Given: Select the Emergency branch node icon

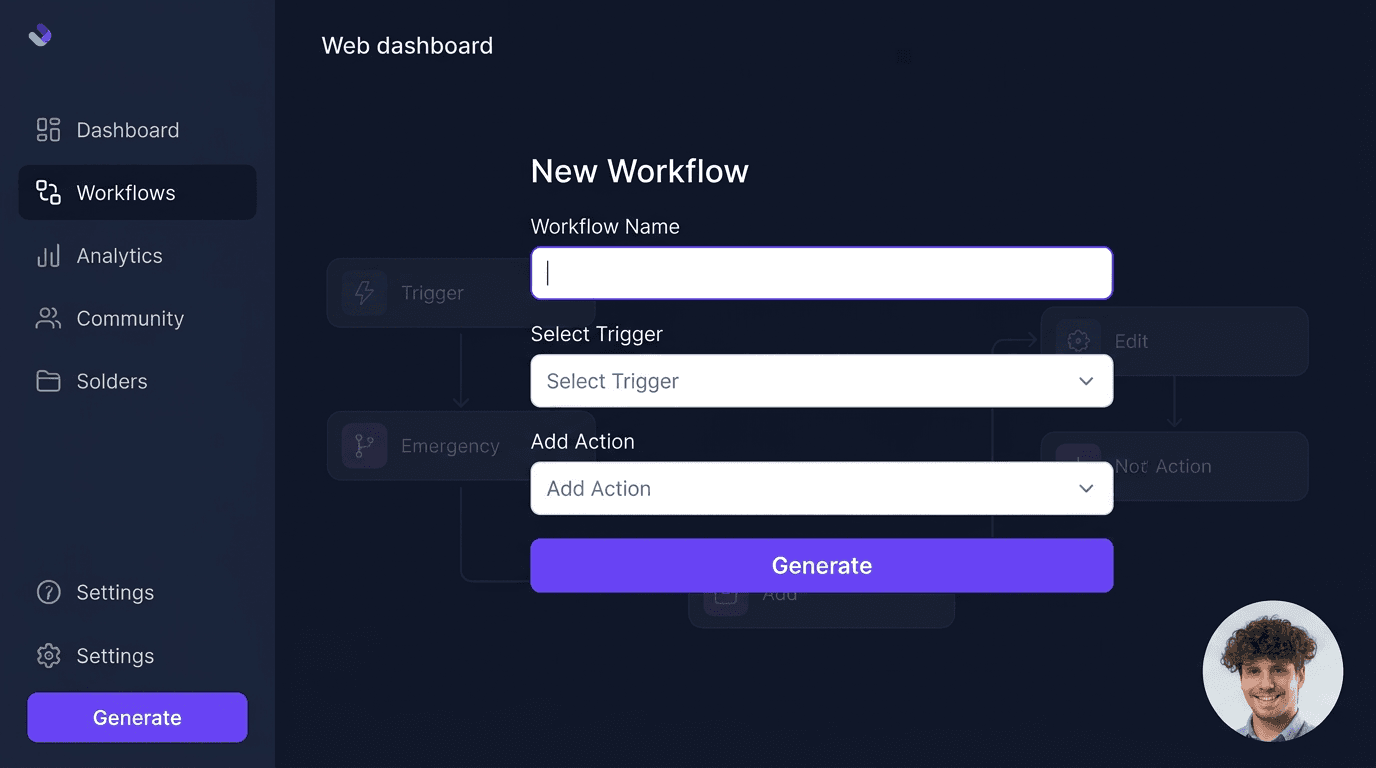Looking at the screenshot, I should (x=364, y=445).
